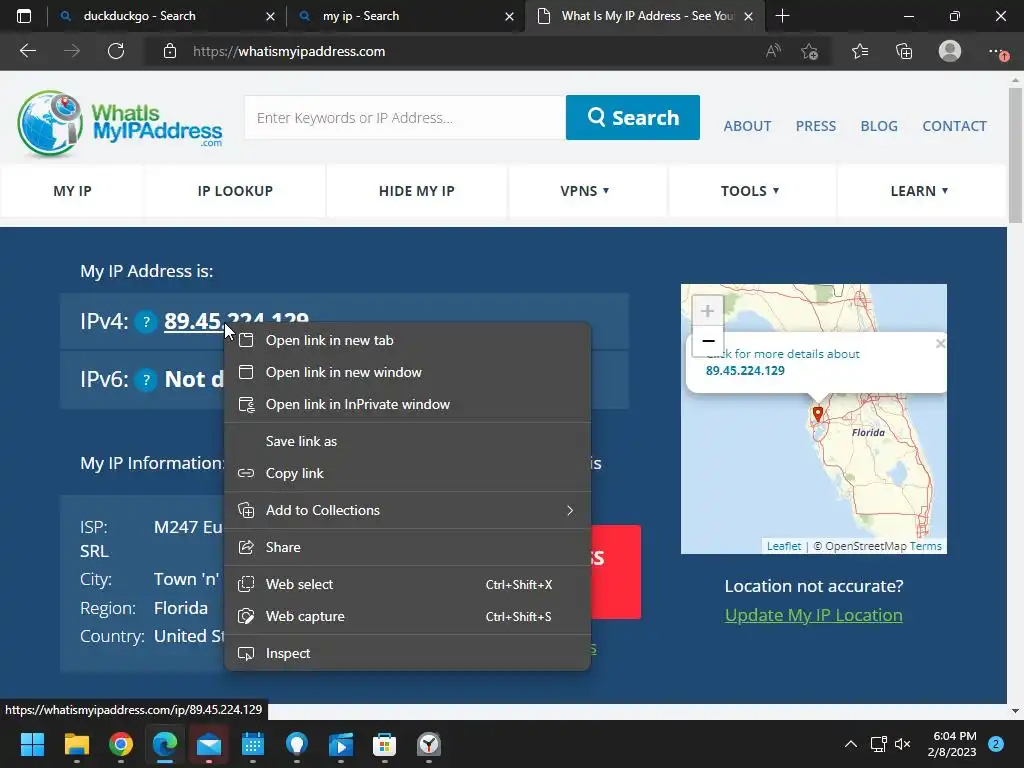Zoom out on the map
The width and height of the screenshot is (1024, 768).
(x=708, y=341)
